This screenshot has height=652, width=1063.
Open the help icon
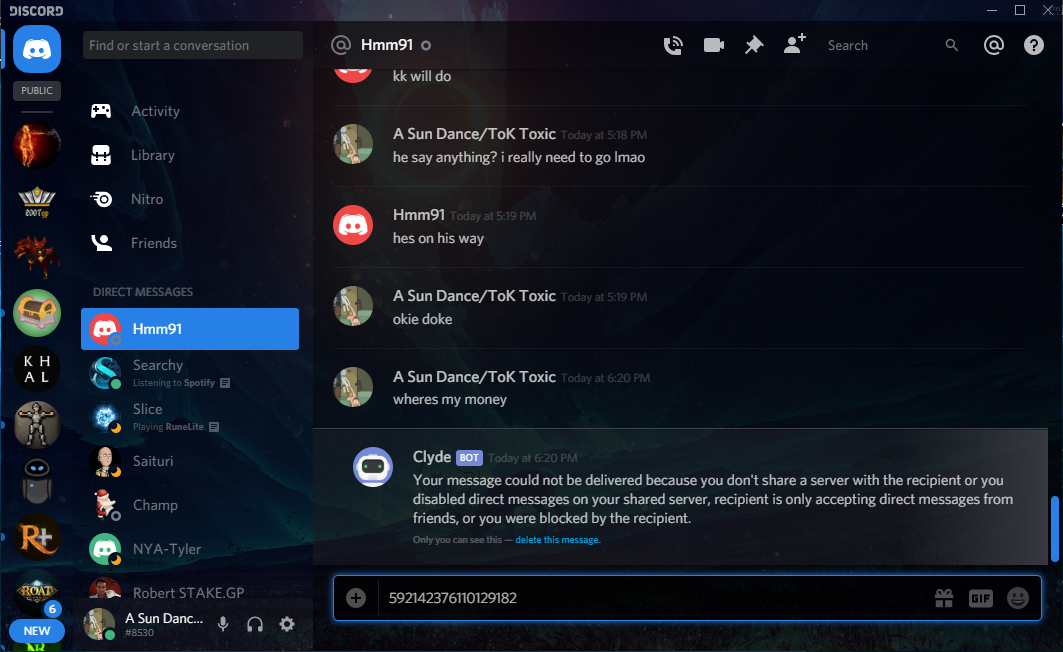[1033, 45]
